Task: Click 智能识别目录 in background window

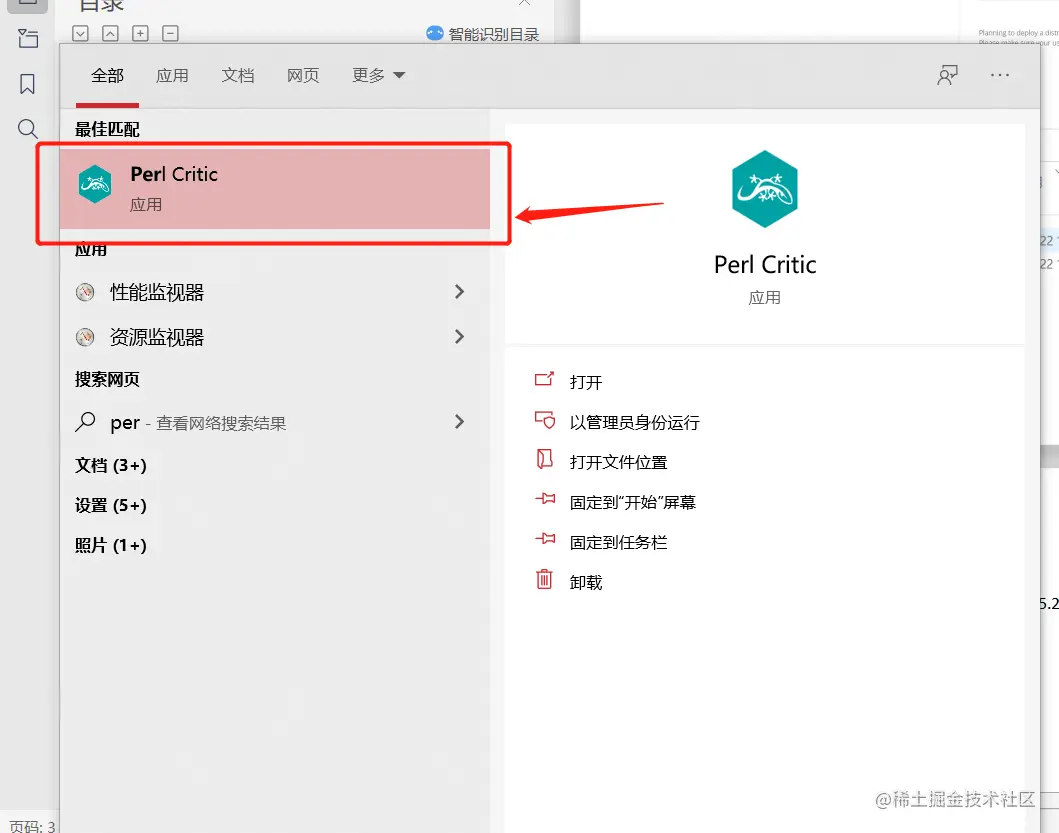Action: point(494,34)
